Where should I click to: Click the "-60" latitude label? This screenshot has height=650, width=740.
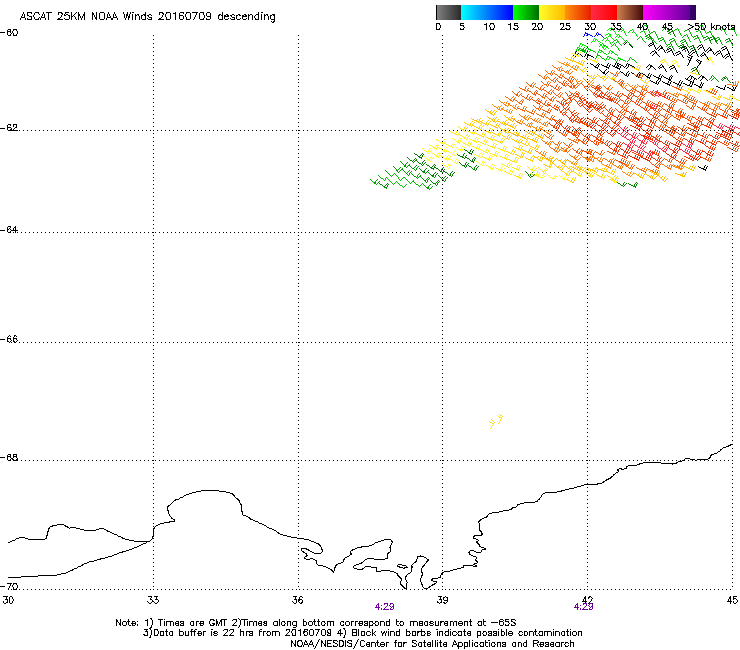click(9, 33)
